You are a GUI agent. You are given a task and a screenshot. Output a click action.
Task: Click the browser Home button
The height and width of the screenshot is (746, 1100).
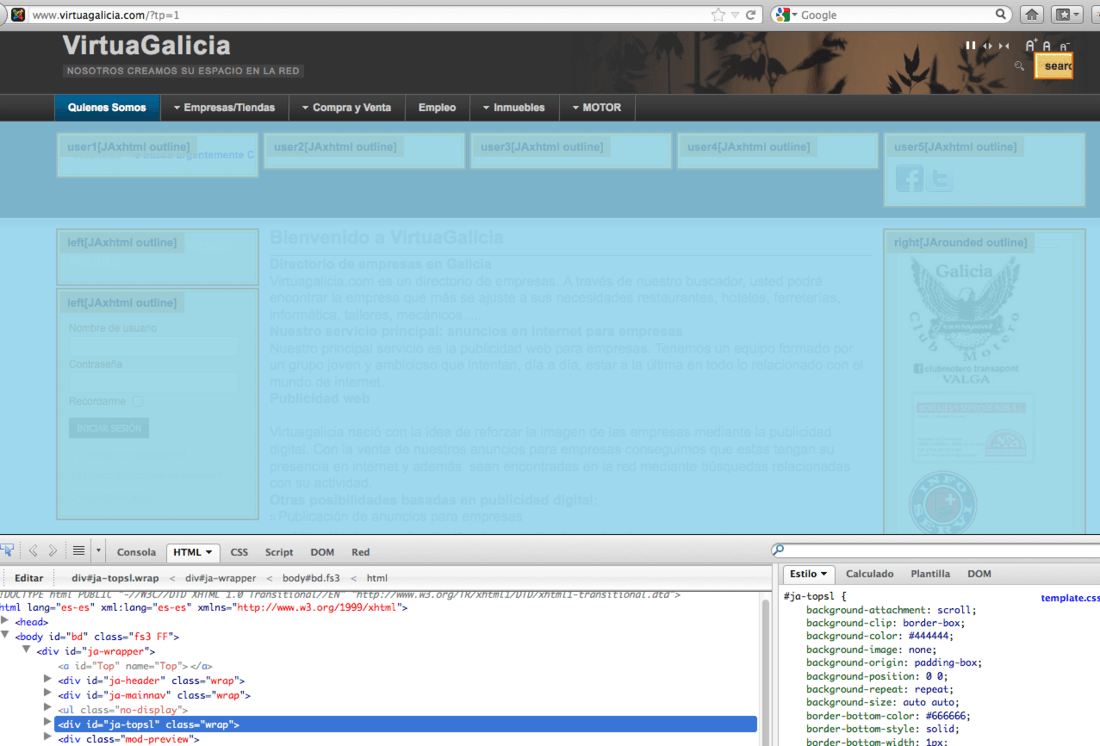(1032, 15)
